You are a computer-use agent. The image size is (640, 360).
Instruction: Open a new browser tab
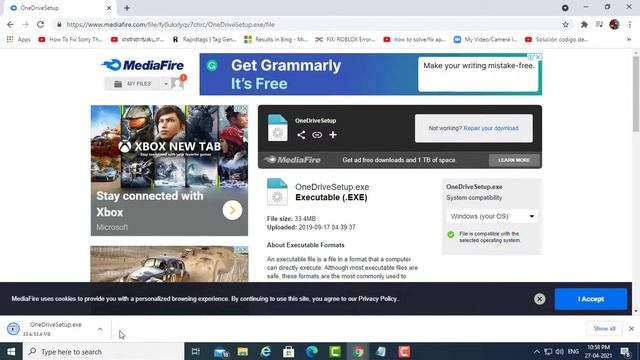127,8
